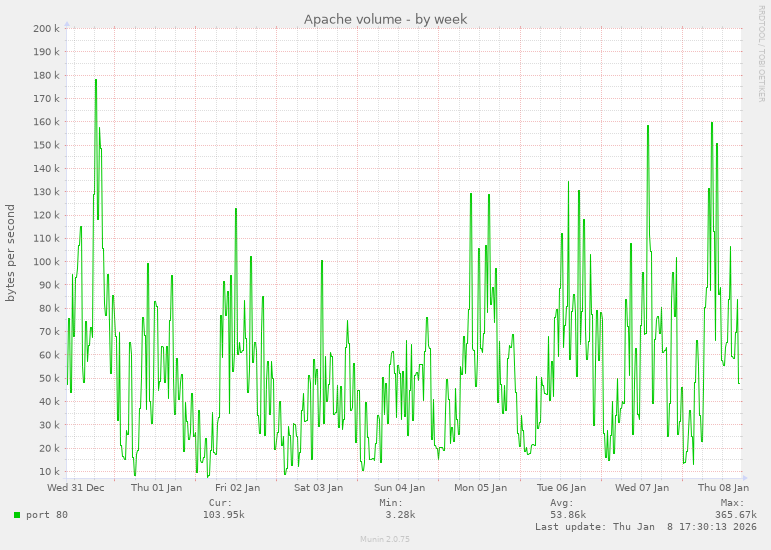Click the '200 k' y-axis label
Image resolution: width=771 pixels, height=550 pixels.
click(x=46, y=29)
